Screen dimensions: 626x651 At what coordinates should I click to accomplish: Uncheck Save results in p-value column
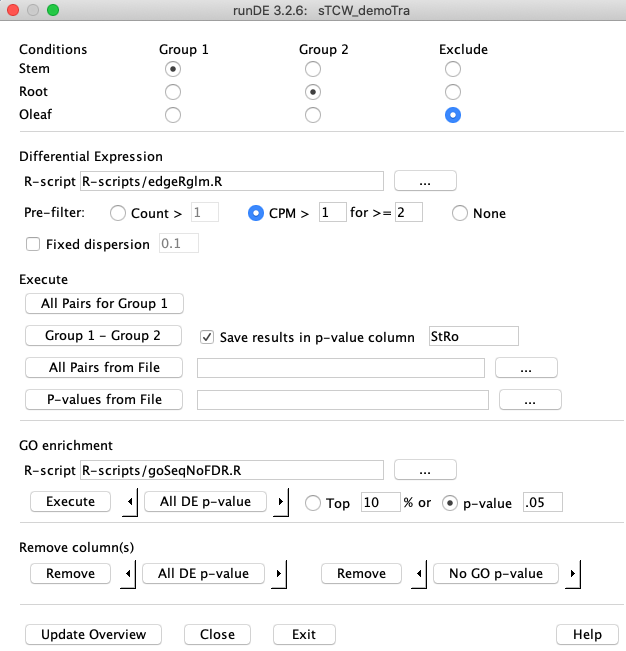pos(207,337)
